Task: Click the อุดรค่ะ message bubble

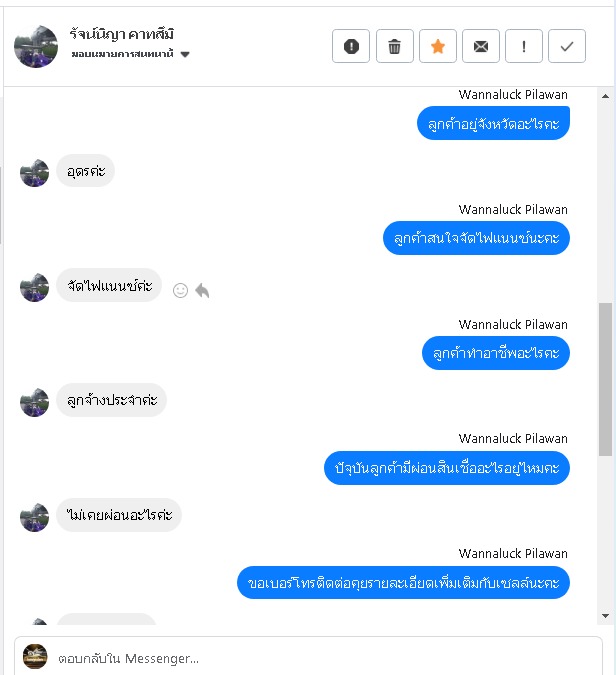Action: point(86,171)
